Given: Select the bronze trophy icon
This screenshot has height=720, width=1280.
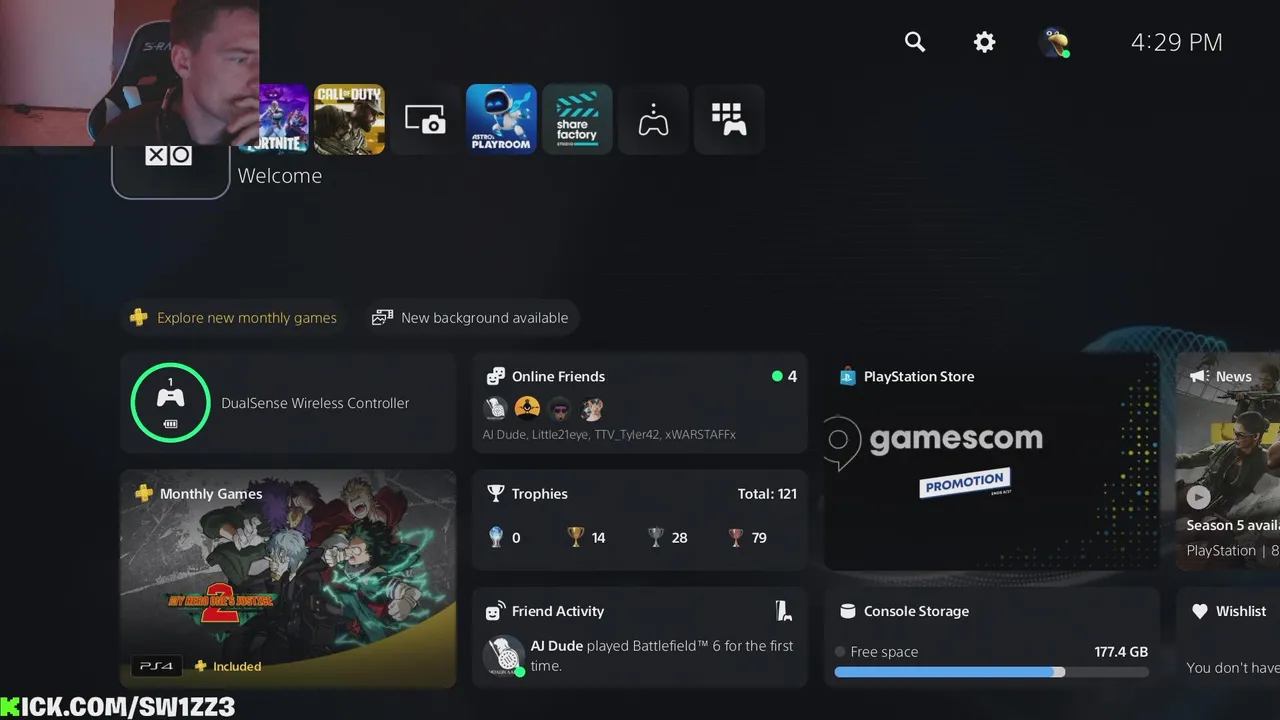Looking at the screenshot, I should tap(736, 537).
